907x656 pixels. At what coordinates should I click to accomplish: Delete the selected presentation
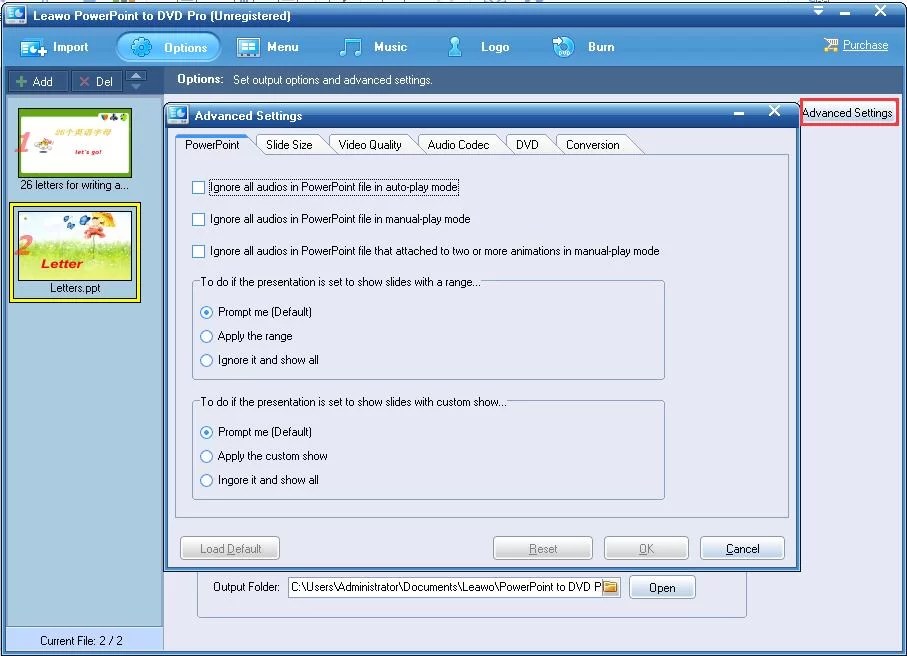pos(97,81)
